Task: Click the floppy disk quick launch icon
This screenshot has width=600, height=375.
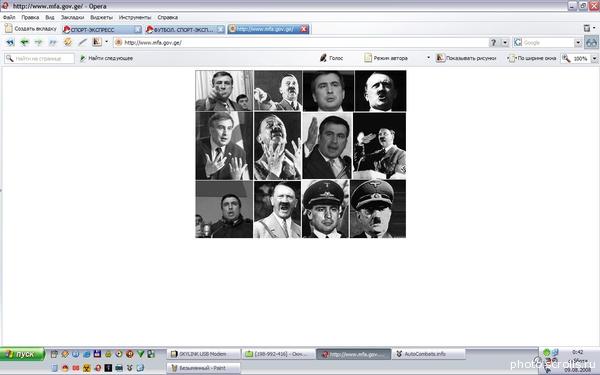Action: (97, 354)
